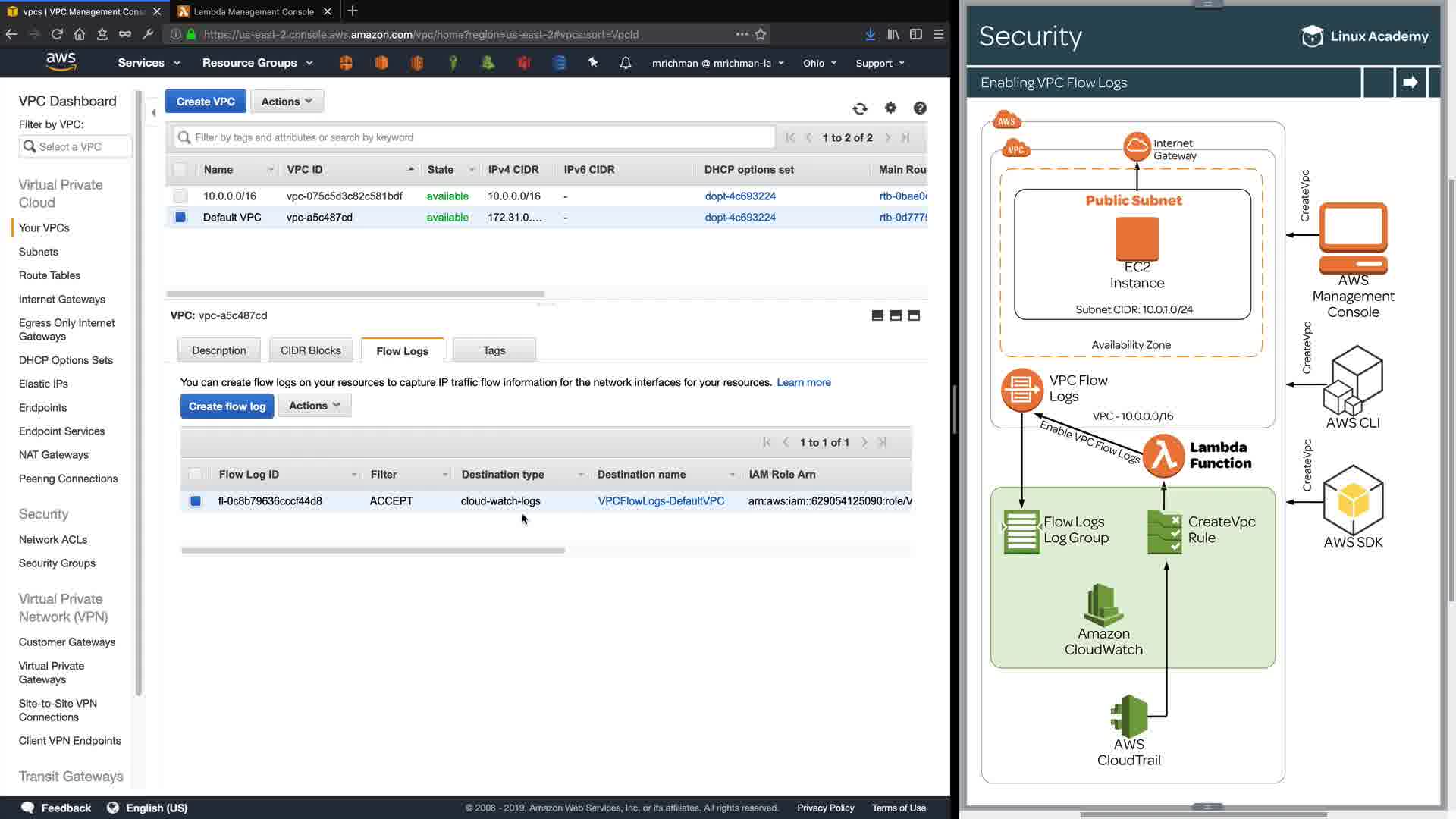Click the refresh icon above the VPC table
Viewport: 1456px width, 819px height.
[859, 108]
